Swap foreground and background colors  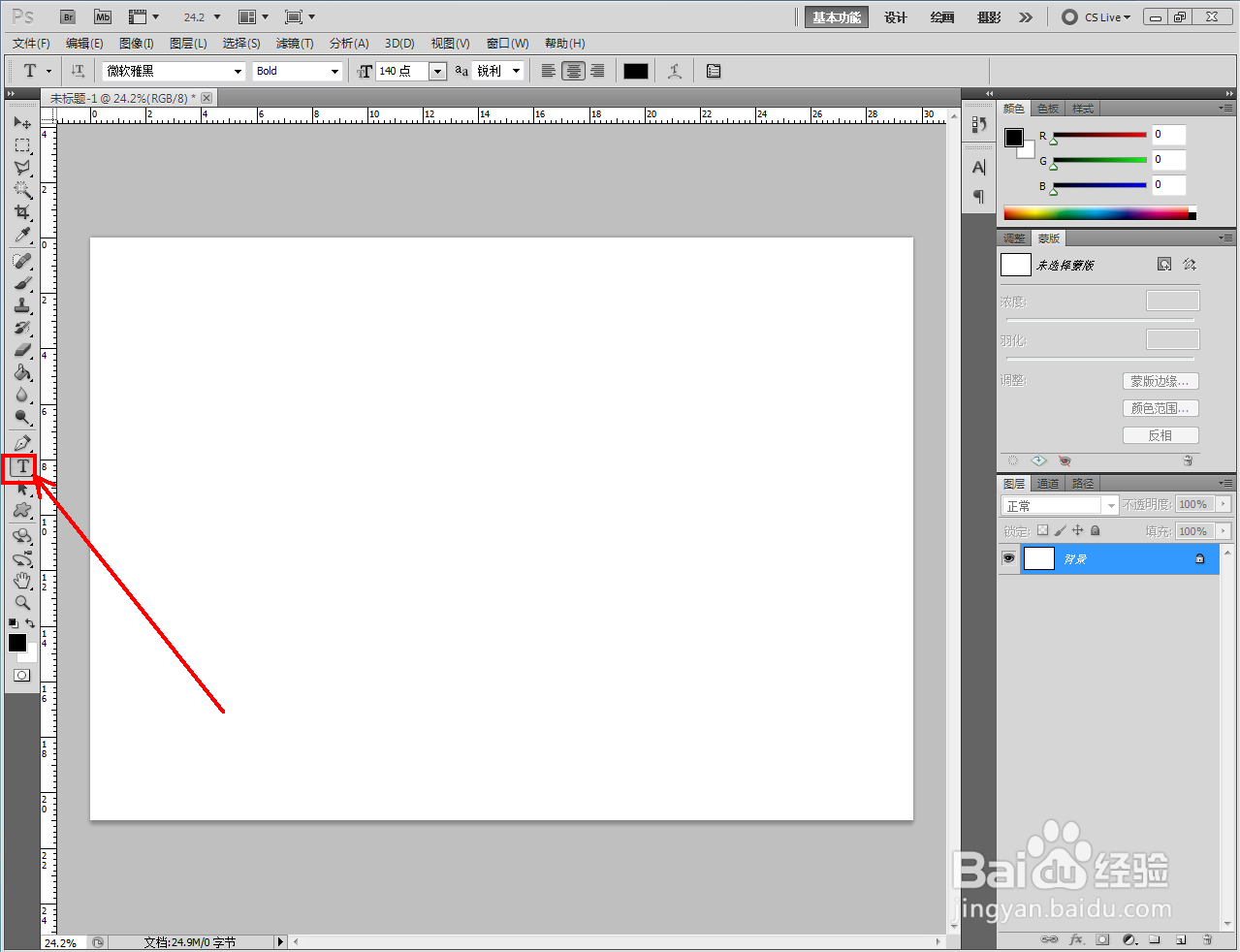click(x=31, y=623)
